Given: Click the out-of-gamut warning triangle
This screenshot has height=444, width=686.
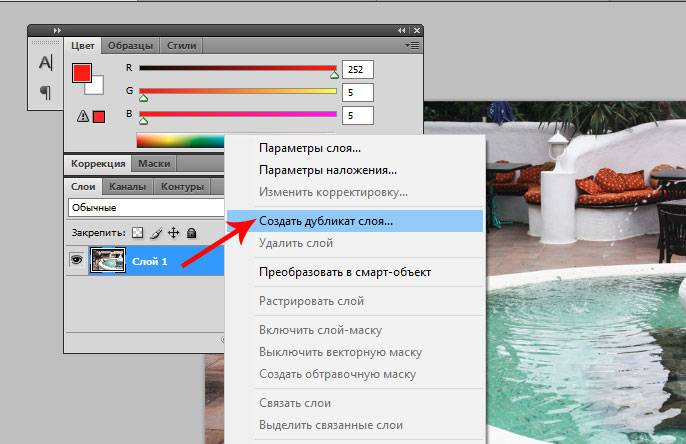Looking at the screenshot, I should [83, 116].
